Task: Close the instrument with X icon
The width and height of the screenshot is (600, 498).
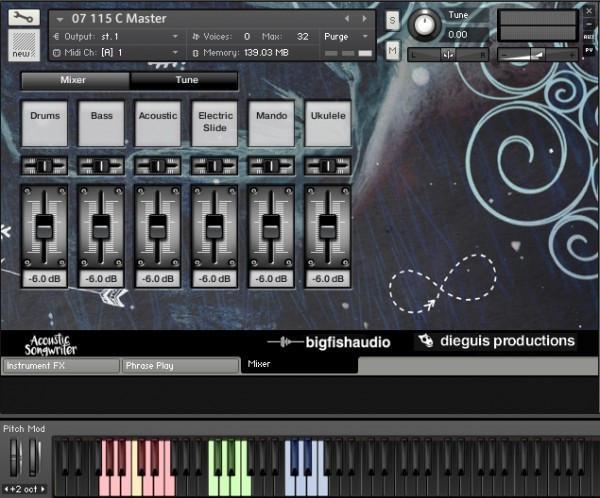Action: (589, 11)
